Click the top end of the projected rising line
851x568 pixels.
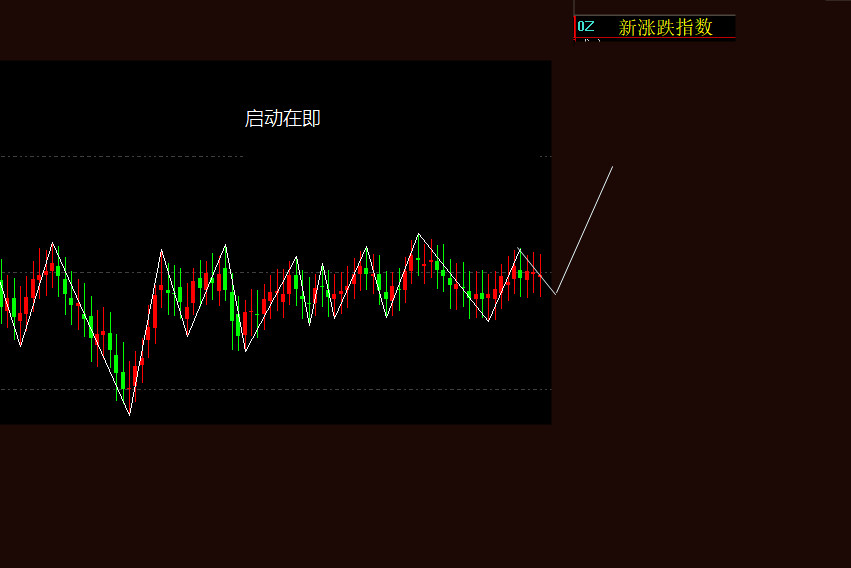pos(613,167)
